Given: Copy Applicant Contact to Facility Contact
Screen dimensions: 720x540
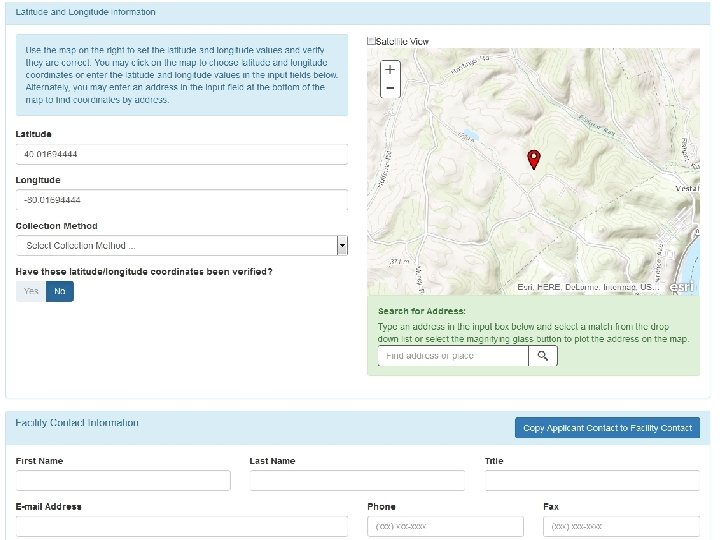Looking at the screenshot, I should point(607,428).
